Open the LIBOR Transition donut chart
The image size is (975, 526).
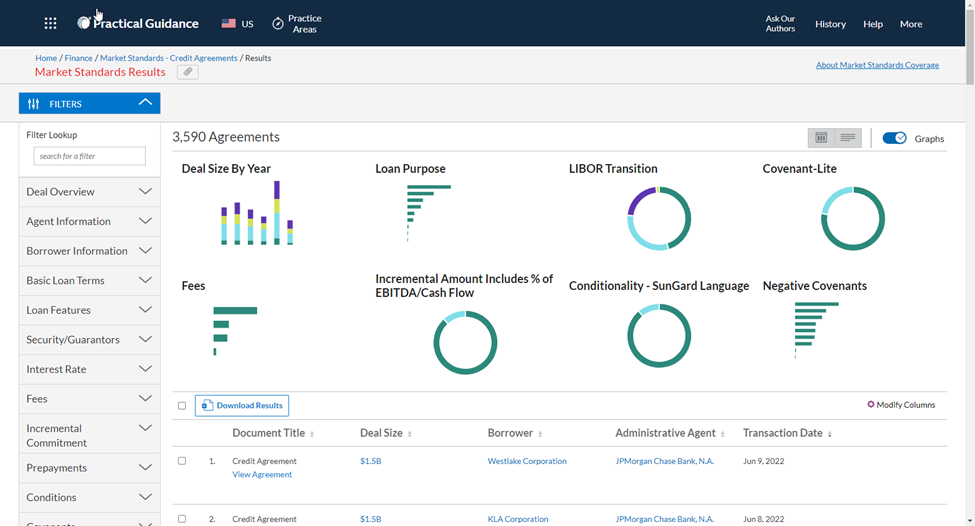tap(658, 218)
